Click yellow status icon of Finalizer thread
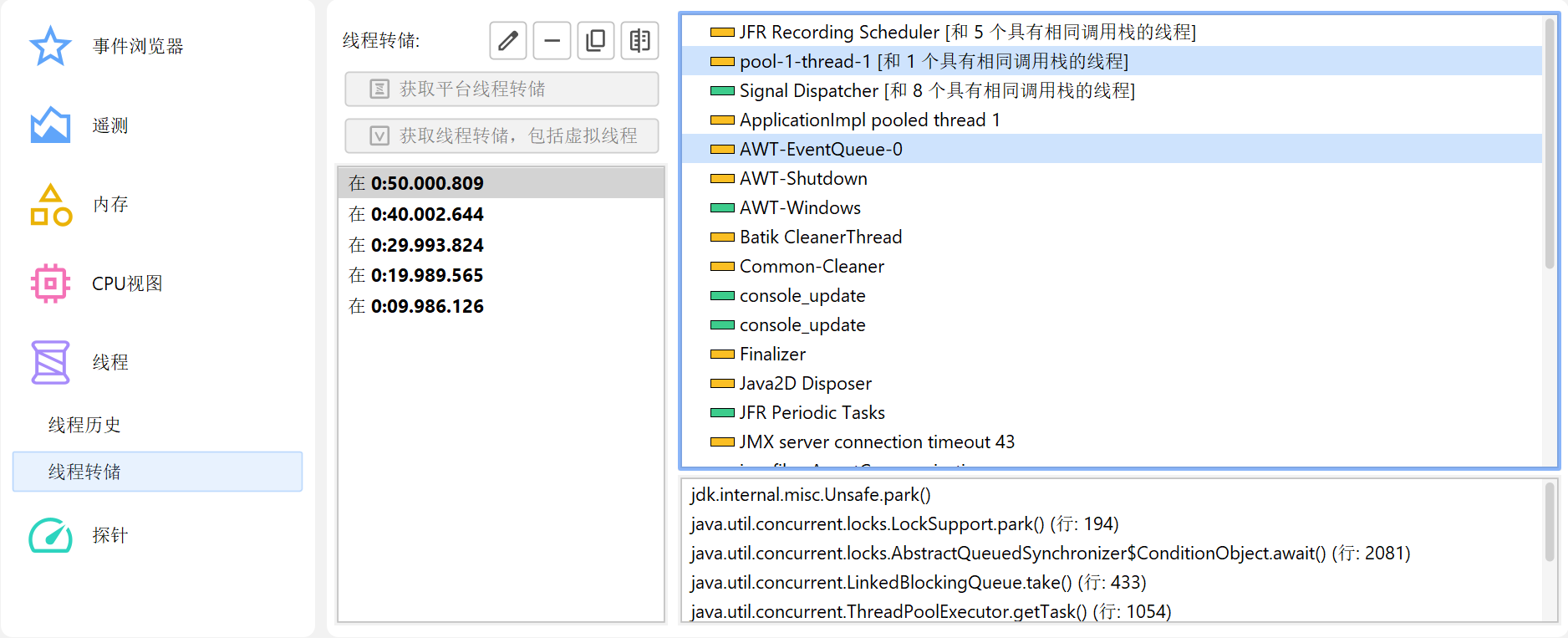The image size is (1568, 638). pyautogui.click(x=722, y=355)
